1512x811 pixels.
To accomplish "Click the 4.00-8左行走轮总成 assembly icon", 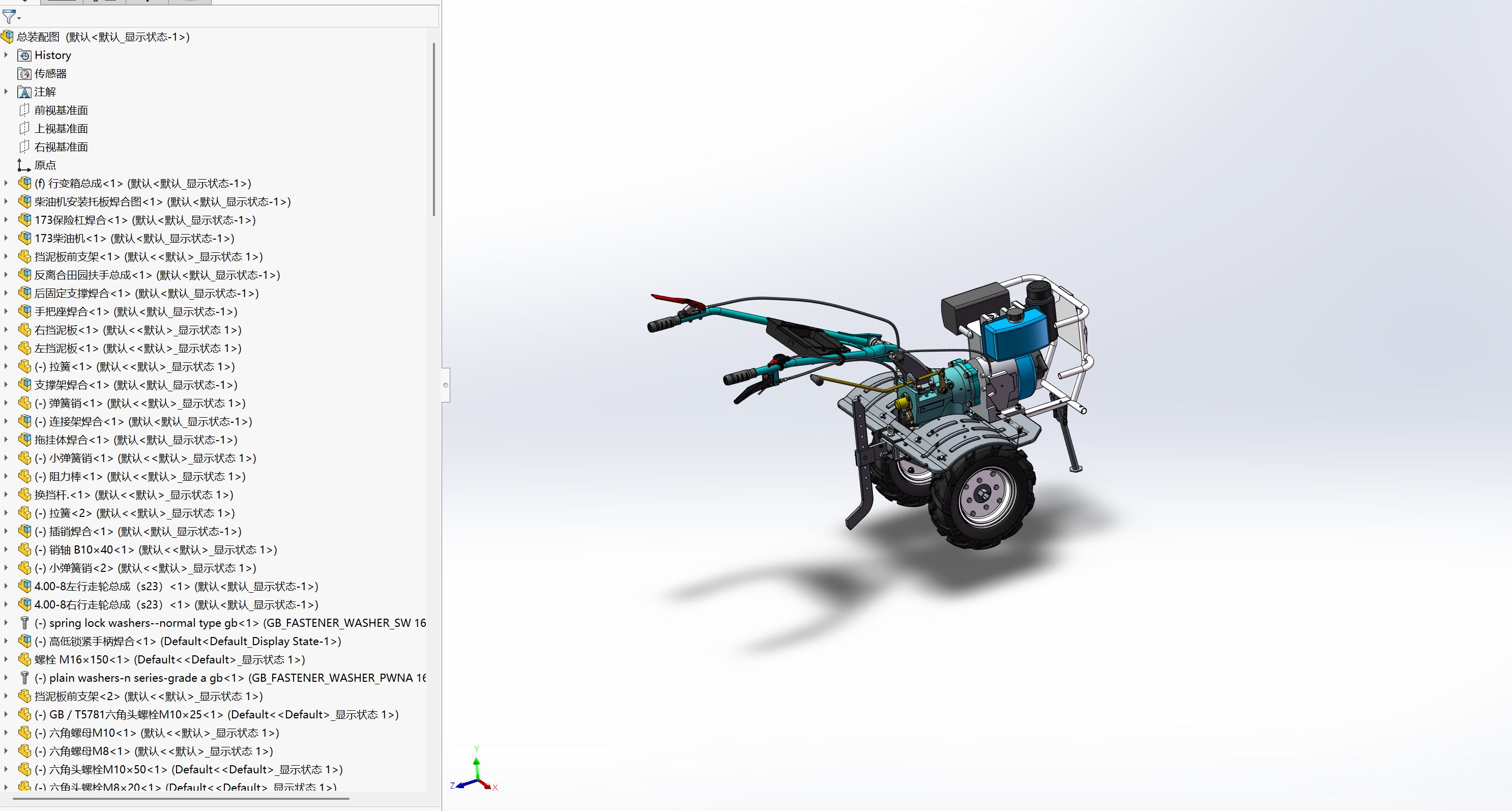I will (x=24, y=586).
